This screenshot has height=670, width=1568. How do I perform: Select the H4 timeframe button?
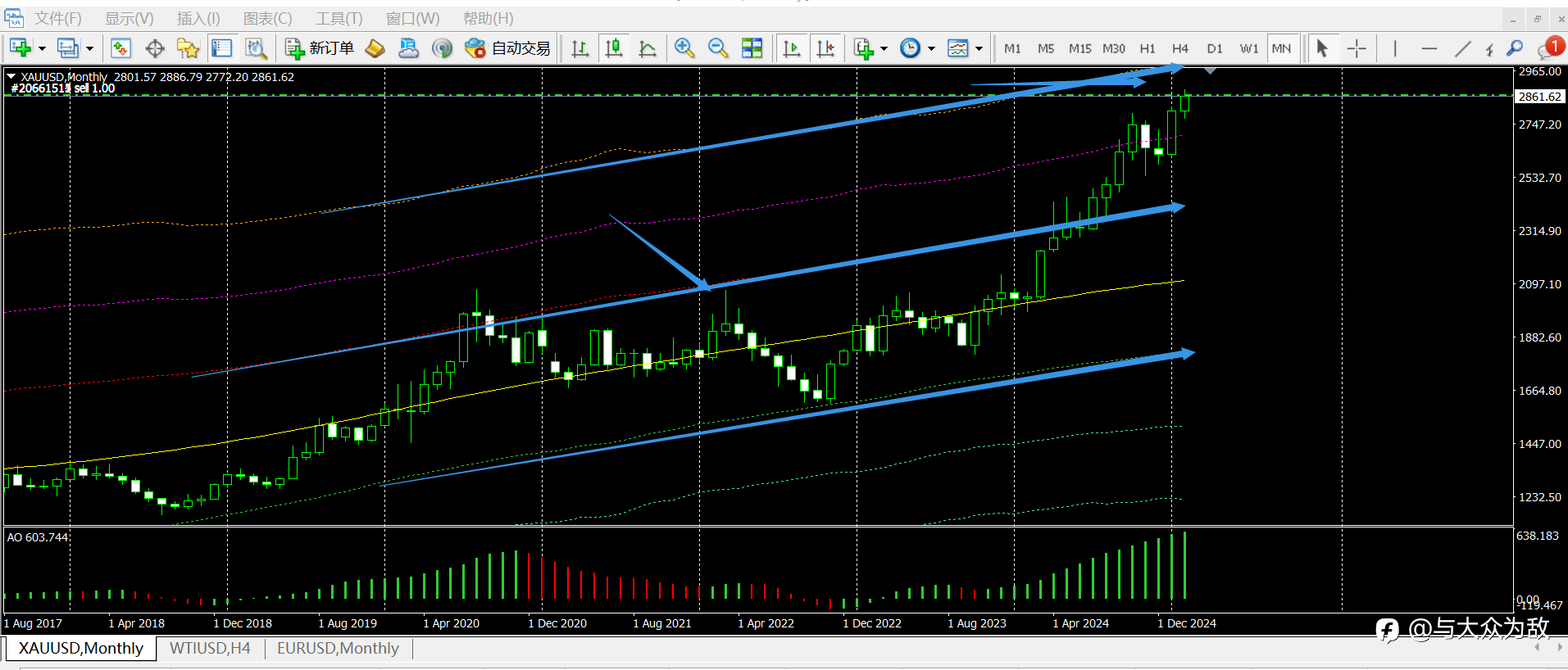[1180, 48]
